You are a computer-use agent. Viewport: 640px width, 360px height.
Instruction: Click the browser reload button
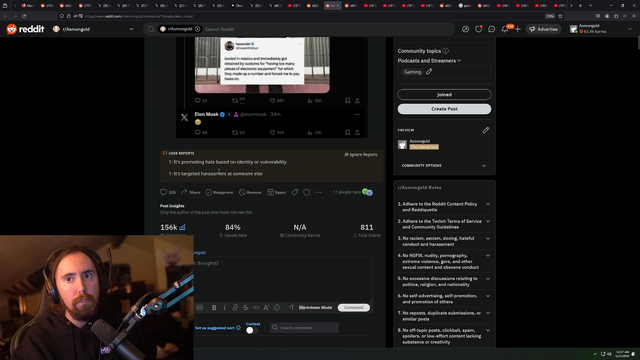tap(24, 16)
